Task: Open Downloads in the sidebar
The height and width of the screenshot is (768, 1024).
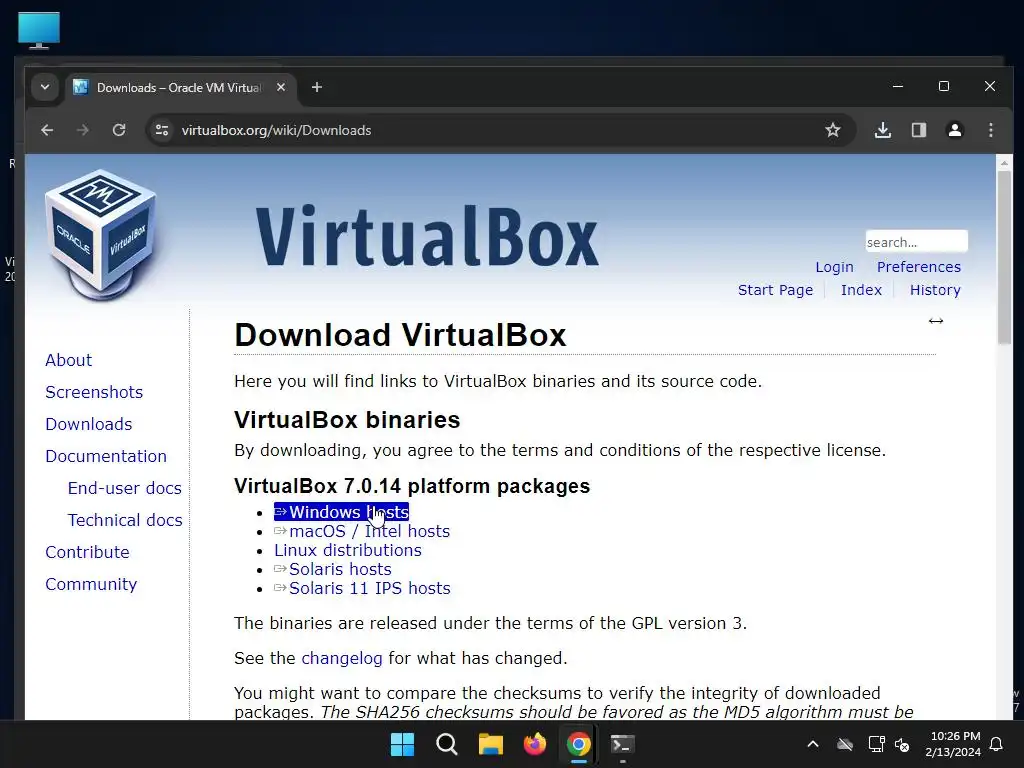Action: [x=89, y=424]
